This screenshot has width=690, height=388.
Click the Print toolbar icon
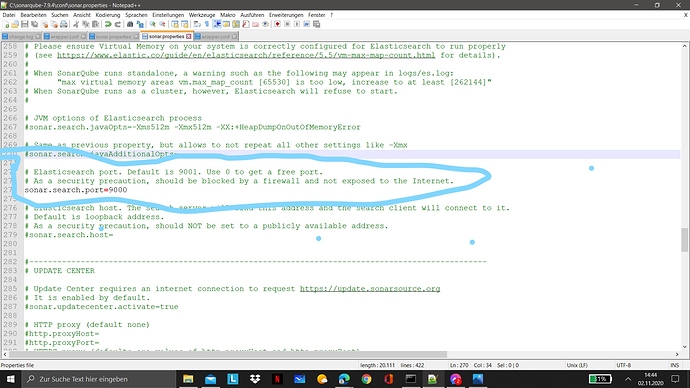(64, 24)
